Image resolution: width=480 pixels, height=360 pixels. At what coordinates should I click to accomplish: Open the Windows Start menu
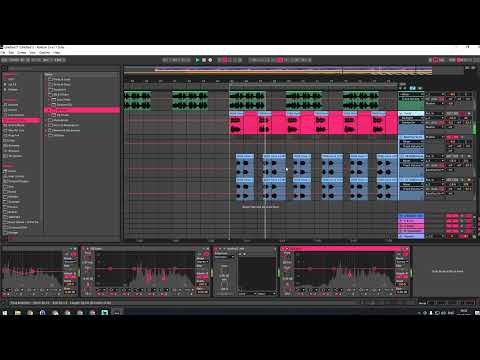click(x=5, y=313)
